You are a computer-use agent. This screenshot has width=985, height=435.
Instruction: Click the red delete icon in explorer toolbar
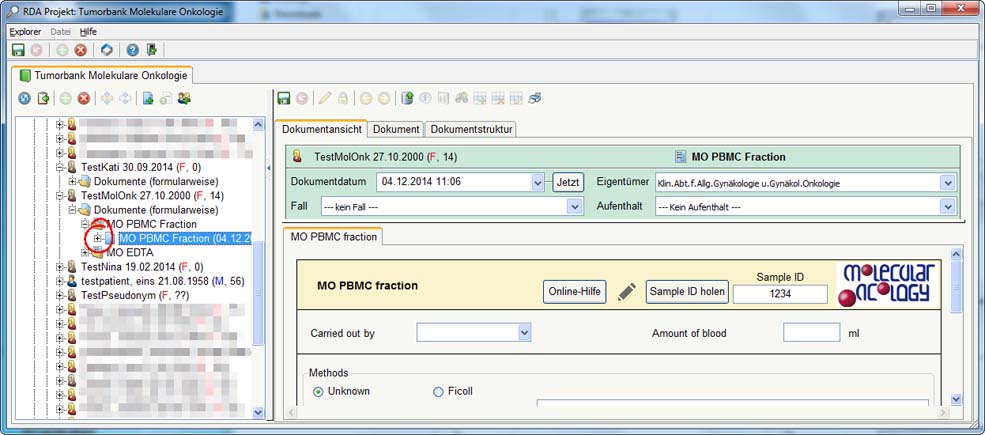[84, 98]
